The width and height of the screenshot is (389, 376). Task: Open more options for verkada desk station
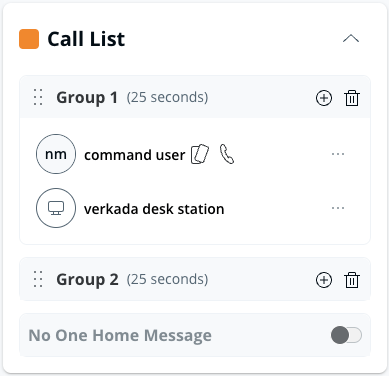(x=338, y=208)
